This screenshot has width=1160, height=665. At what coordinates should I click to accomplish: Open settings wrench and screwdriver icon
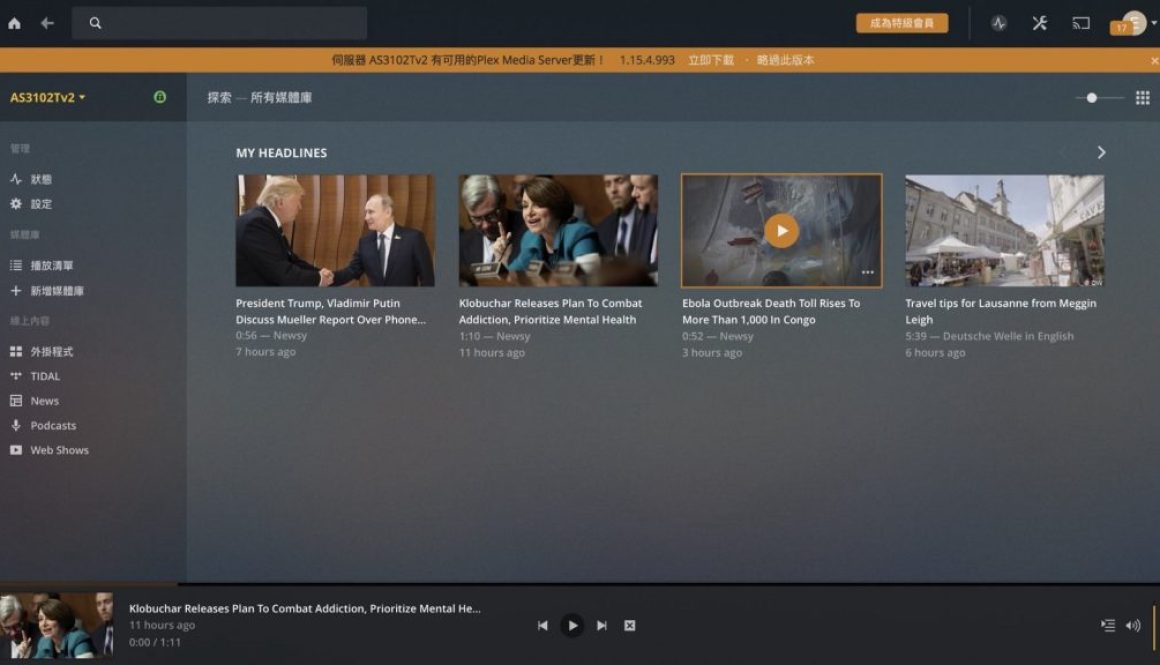tap(1039, 23)
